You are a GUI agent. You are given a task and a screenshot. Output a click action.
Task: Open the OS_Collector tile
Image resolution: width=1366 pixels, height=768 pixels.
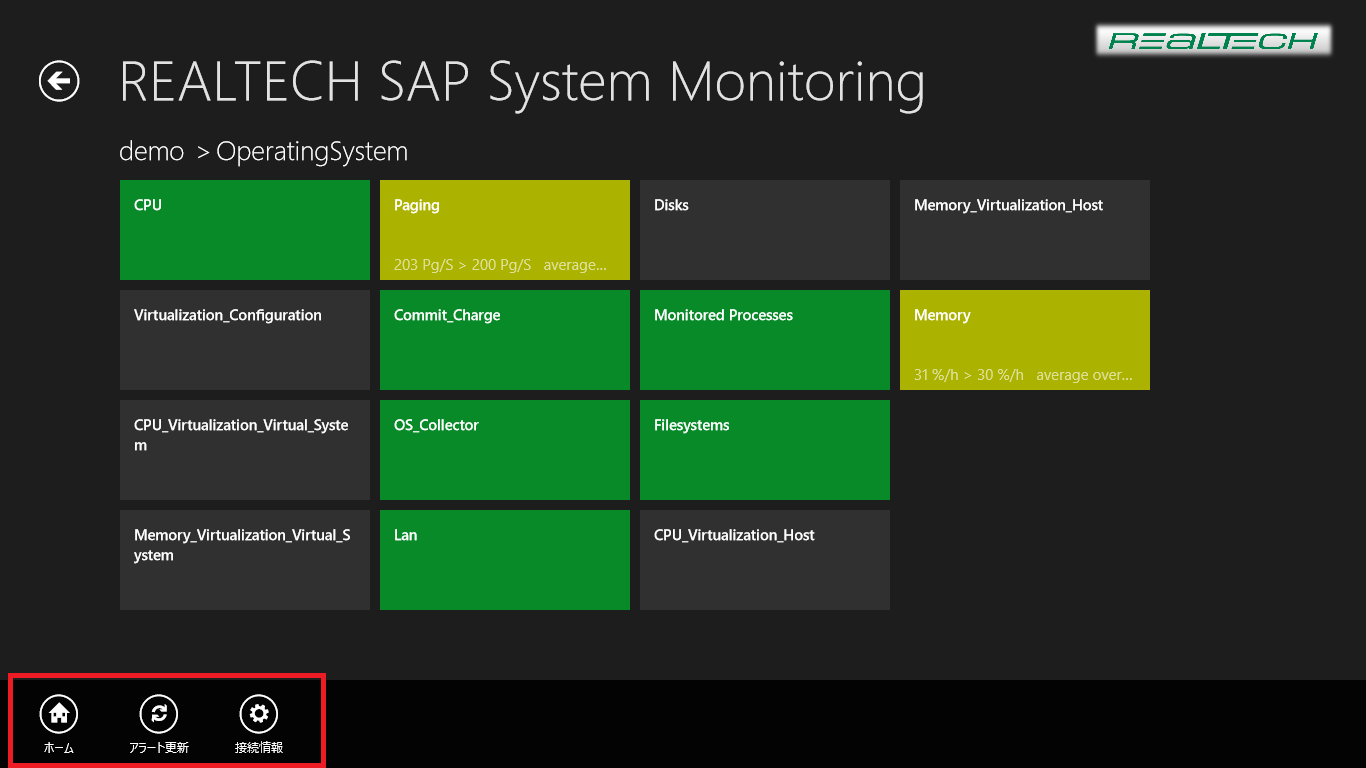(505, 450)
